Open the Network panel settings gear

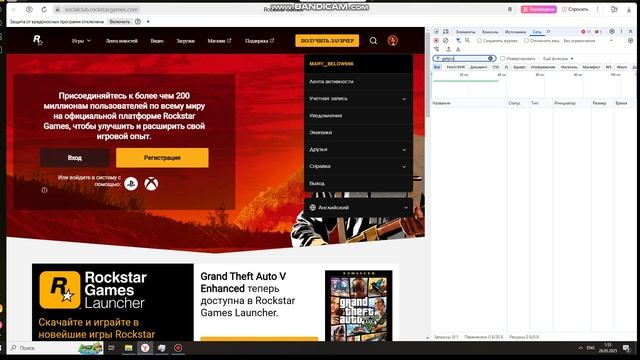(x=631, y=40)
